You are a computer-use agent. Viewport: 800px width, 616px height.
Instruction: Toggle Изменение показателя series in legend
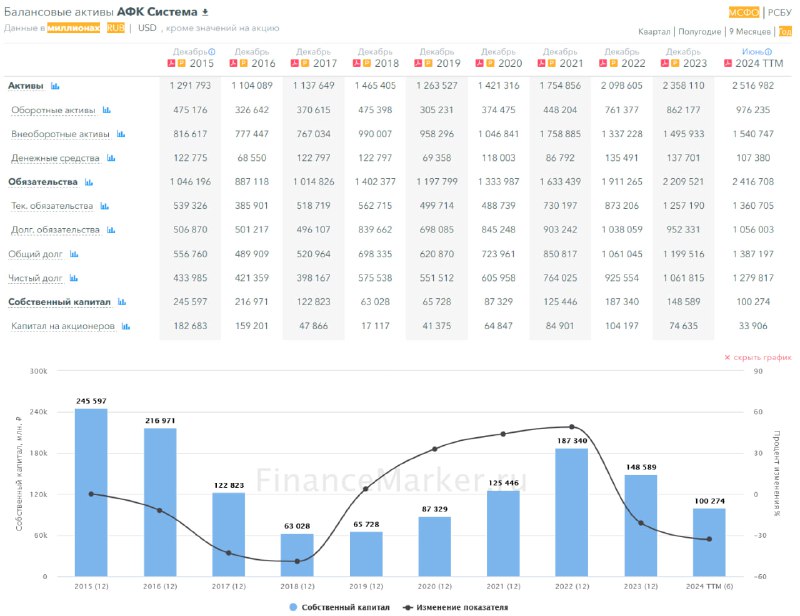pos(456,607)
